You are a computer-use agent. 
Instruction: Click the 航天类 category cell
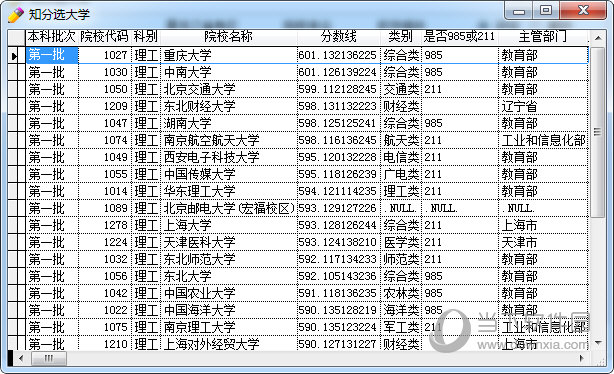[401, 140]
